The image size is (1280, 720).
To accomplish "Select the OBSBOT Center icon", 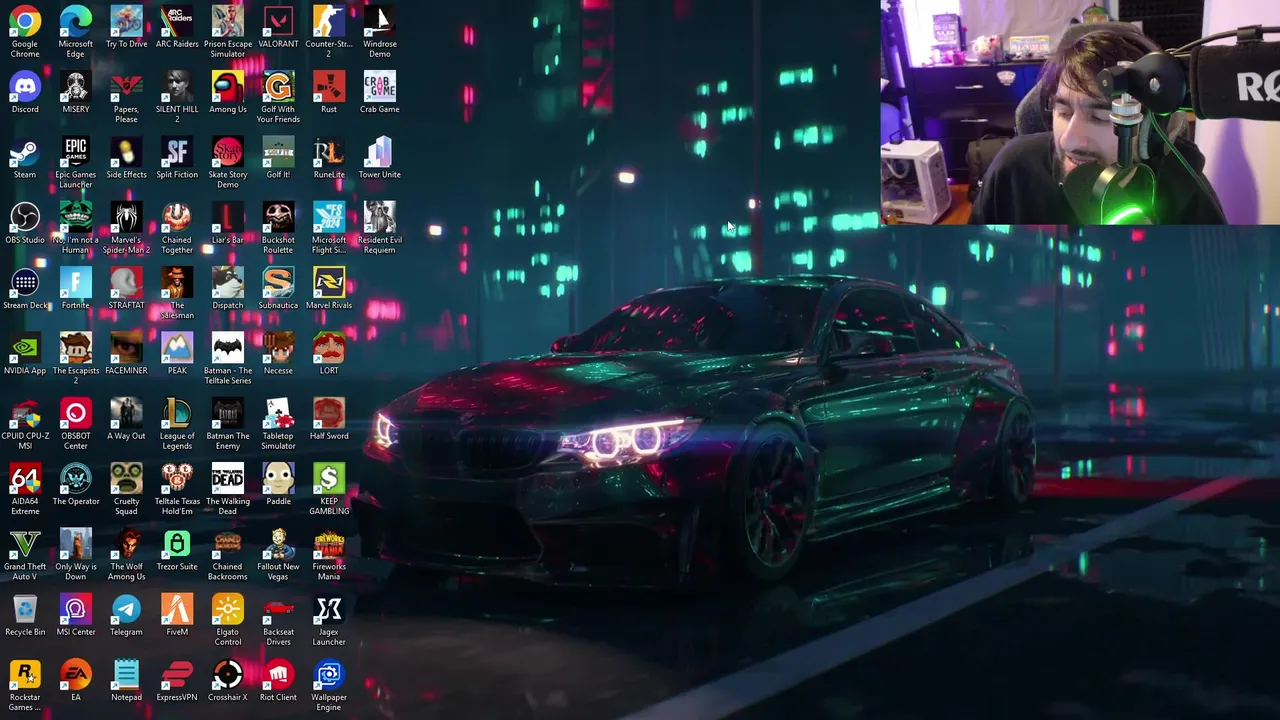I will pyautogui.click(x=76, y=413).
